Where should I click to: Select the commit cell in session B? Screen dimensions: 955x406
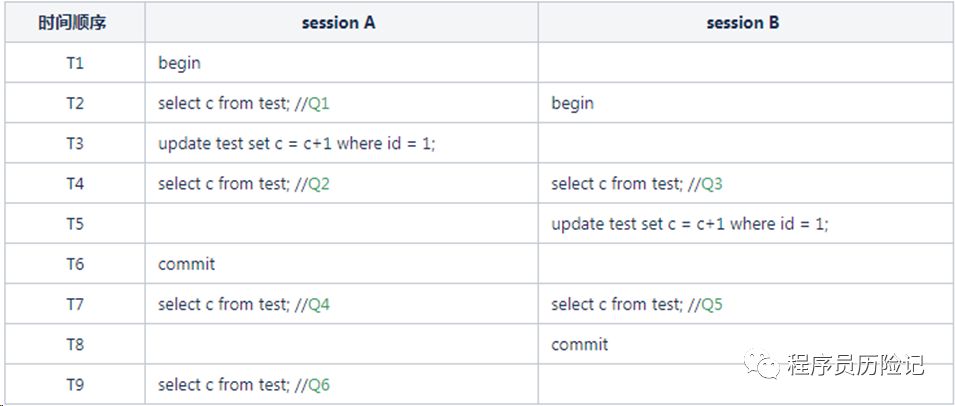pyautogui.click(x=579, y=345)
